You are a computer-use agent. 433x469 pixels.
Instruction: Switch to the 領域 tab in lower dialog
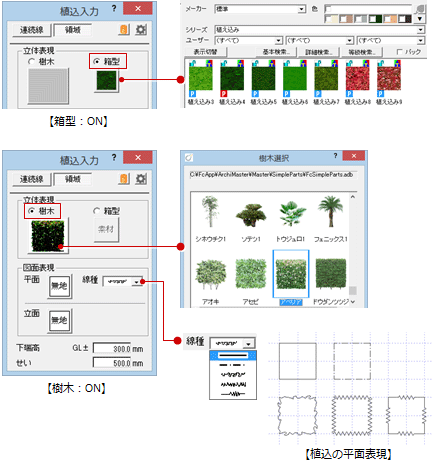pyautogui.click(x=73, y=179)
